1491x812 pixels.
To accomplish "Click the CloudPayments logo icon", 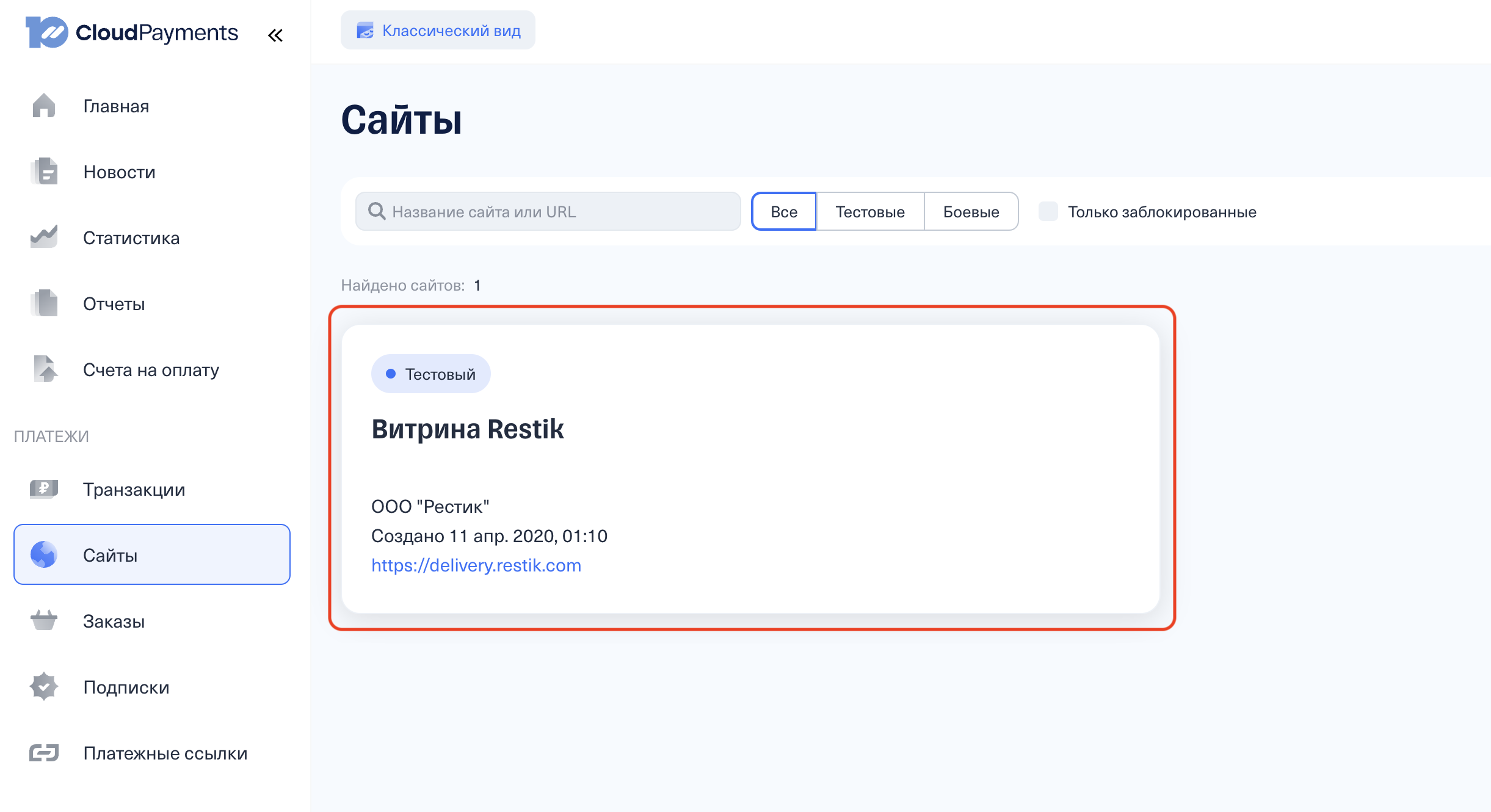I will [46, 32].
